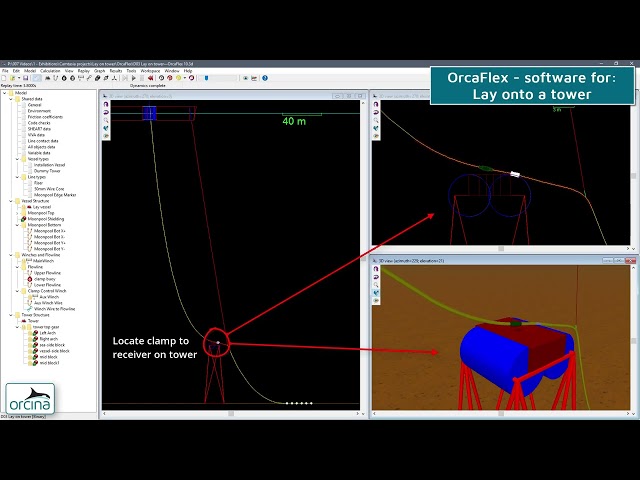This screenshot has width=640, height=480.
Task: Click the Run dynamic simulation play icon
Action: (x=133, y=78)
